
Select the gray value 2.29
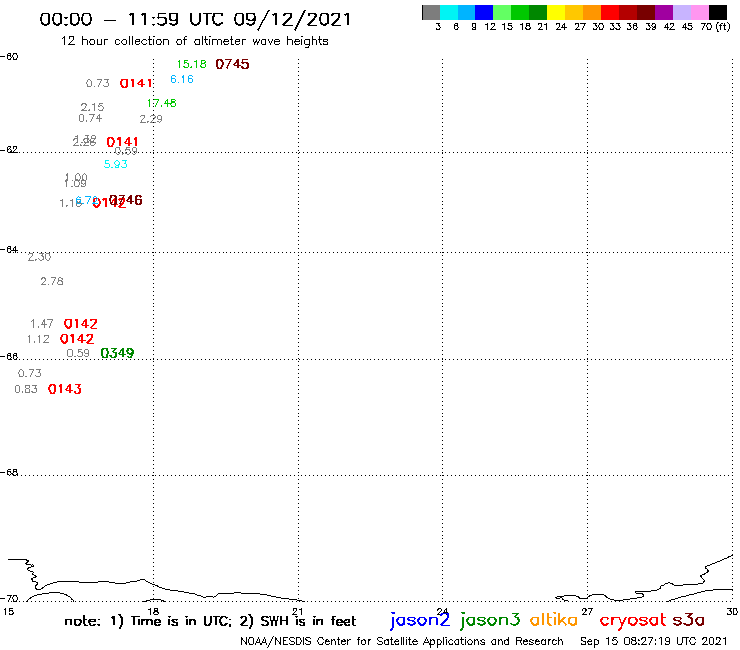151,119
